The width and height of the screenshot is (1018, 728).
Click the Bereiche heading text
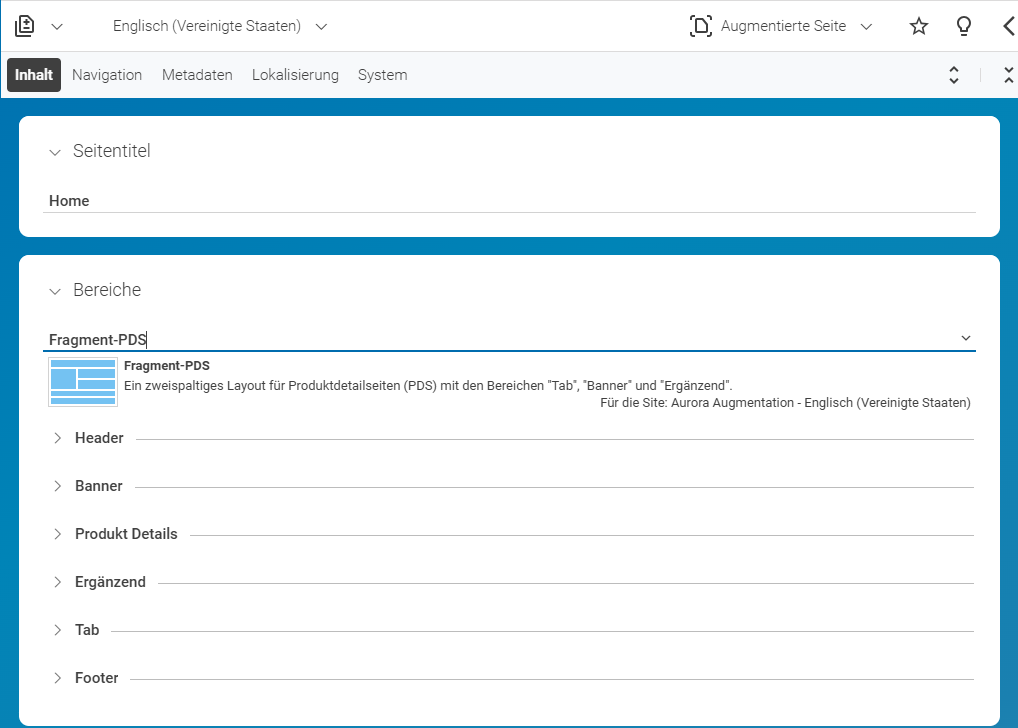pos(107,290)
